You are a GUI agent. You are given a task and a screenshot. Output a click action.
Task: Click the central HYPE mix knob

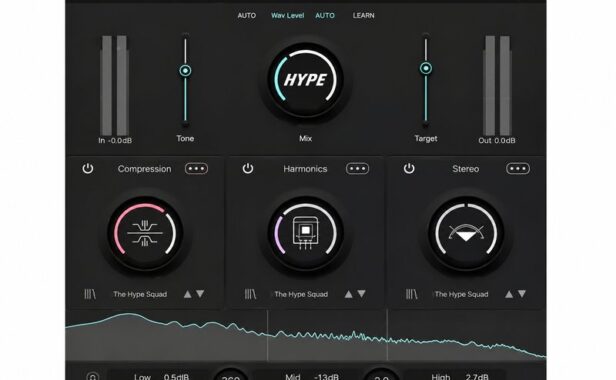coord(306,80)
